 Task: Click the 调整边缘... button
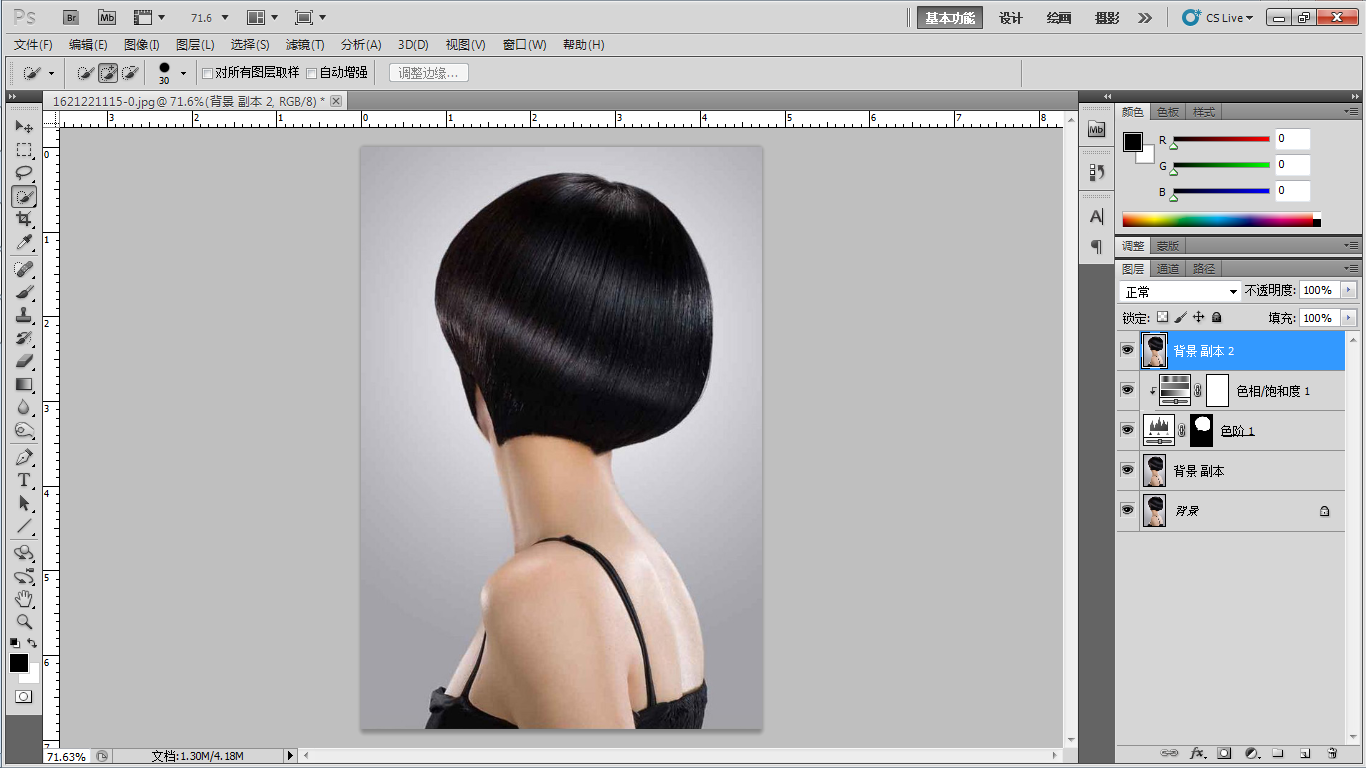click(x=428, y=73)
